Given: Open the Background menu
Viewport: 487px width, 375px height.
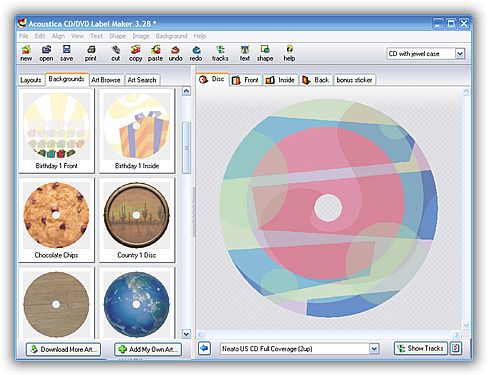Looking at the screenshot, I should click(x=171, y=36).
